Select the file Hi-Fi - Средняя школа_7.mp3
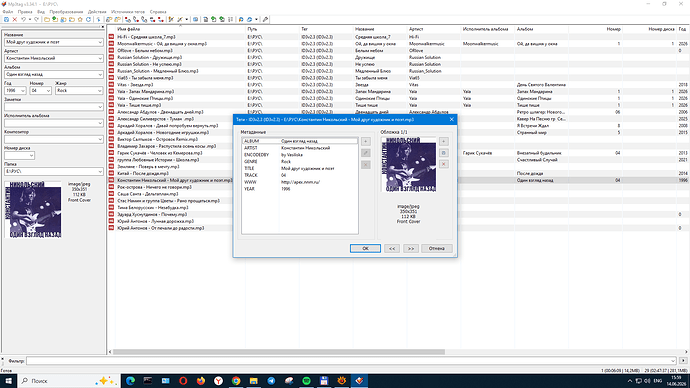The width and height of the screenshot is (690, 388). [x=146, y=37]
